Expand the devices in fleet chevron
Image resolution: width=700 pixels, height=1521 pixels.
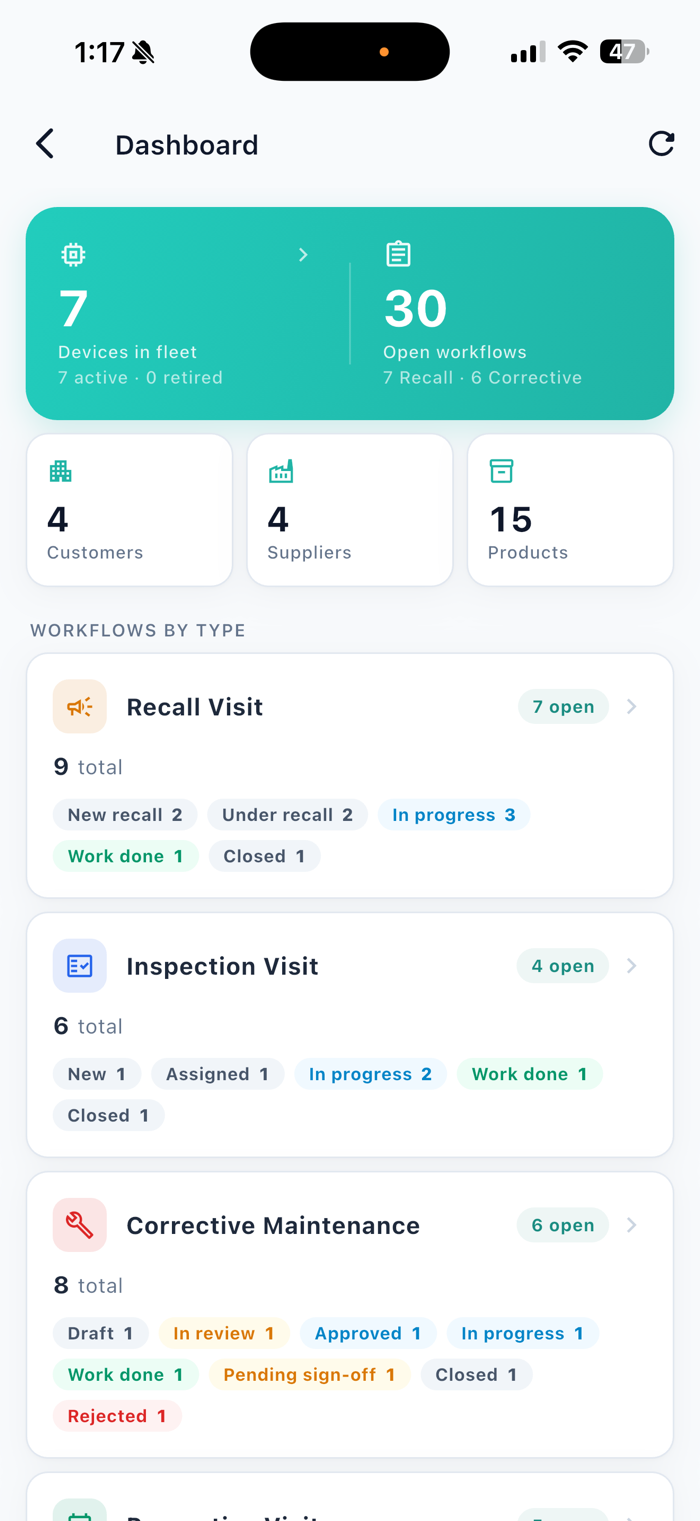[303, 255]
